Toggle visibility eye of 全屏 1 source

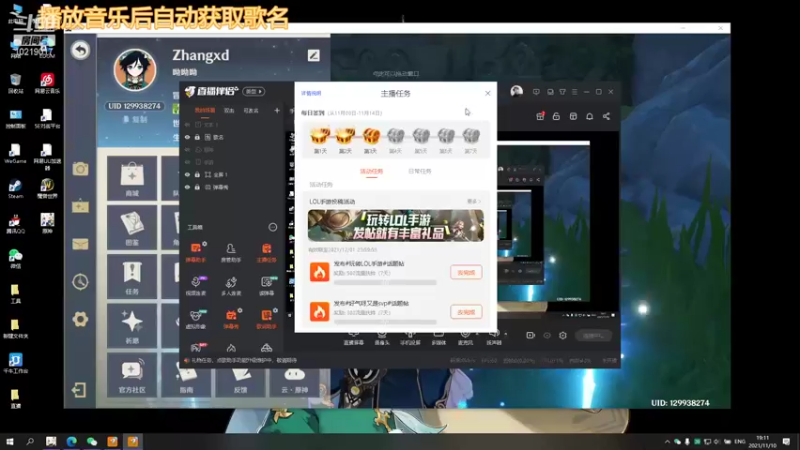[187, 174]
